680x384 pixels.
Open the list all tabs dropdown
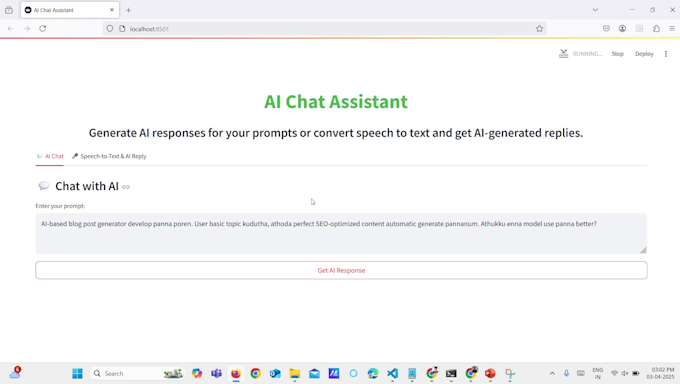pyautogui.click(x=595, y=10)
